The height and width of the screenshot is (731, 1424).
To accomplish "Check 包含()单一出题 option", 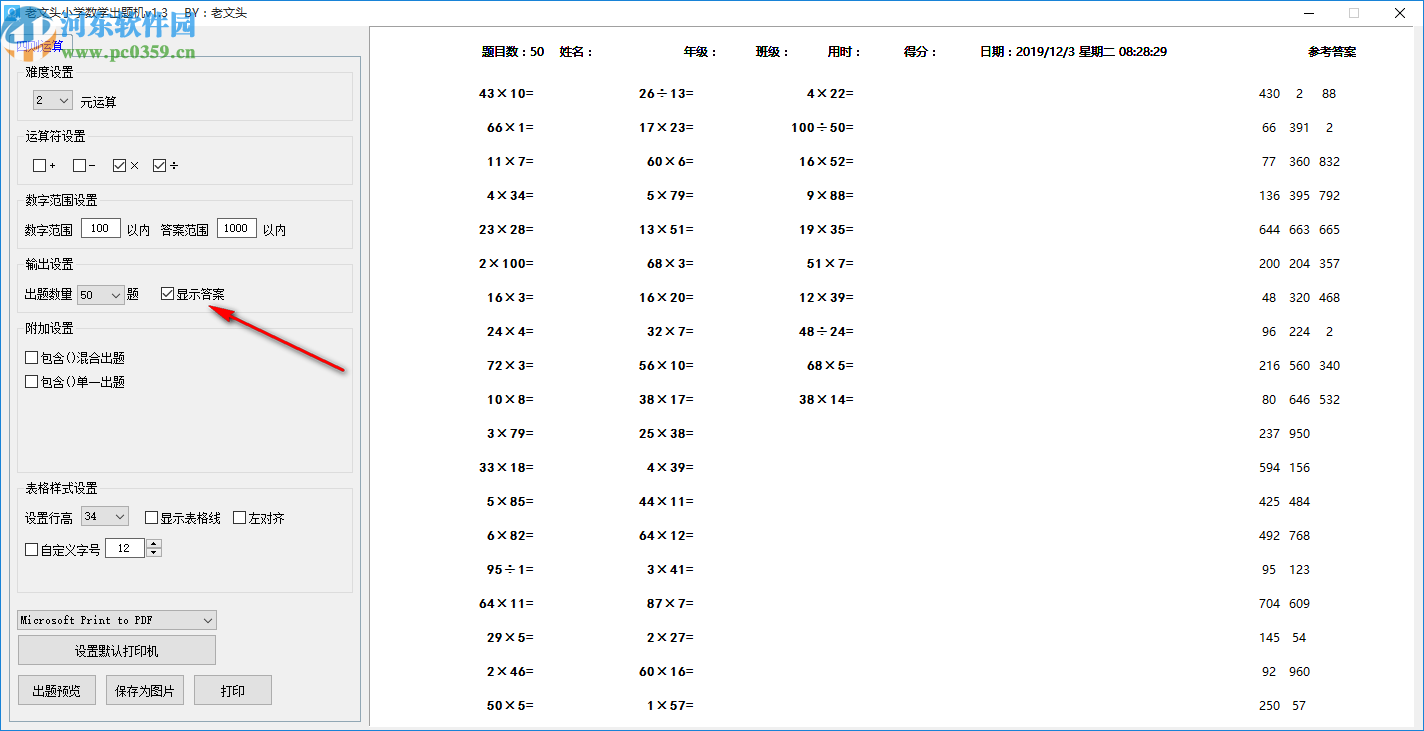I will pyautogui.click(x=31, y=381).
